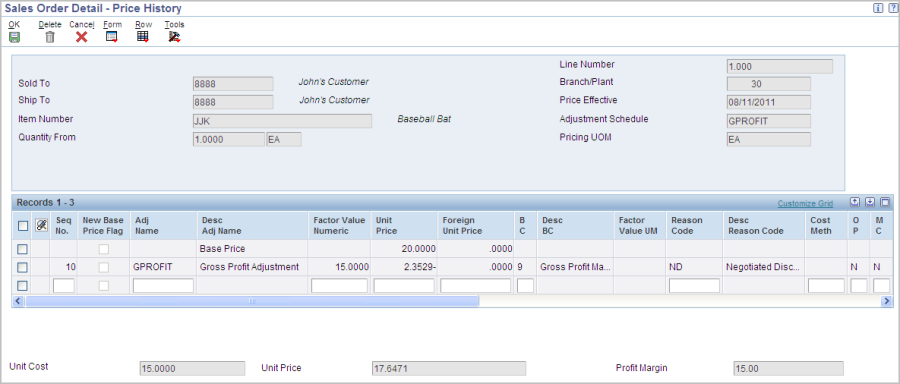
Task: Click the empty Adj Name input cell
Action: (x=164, y=285)
